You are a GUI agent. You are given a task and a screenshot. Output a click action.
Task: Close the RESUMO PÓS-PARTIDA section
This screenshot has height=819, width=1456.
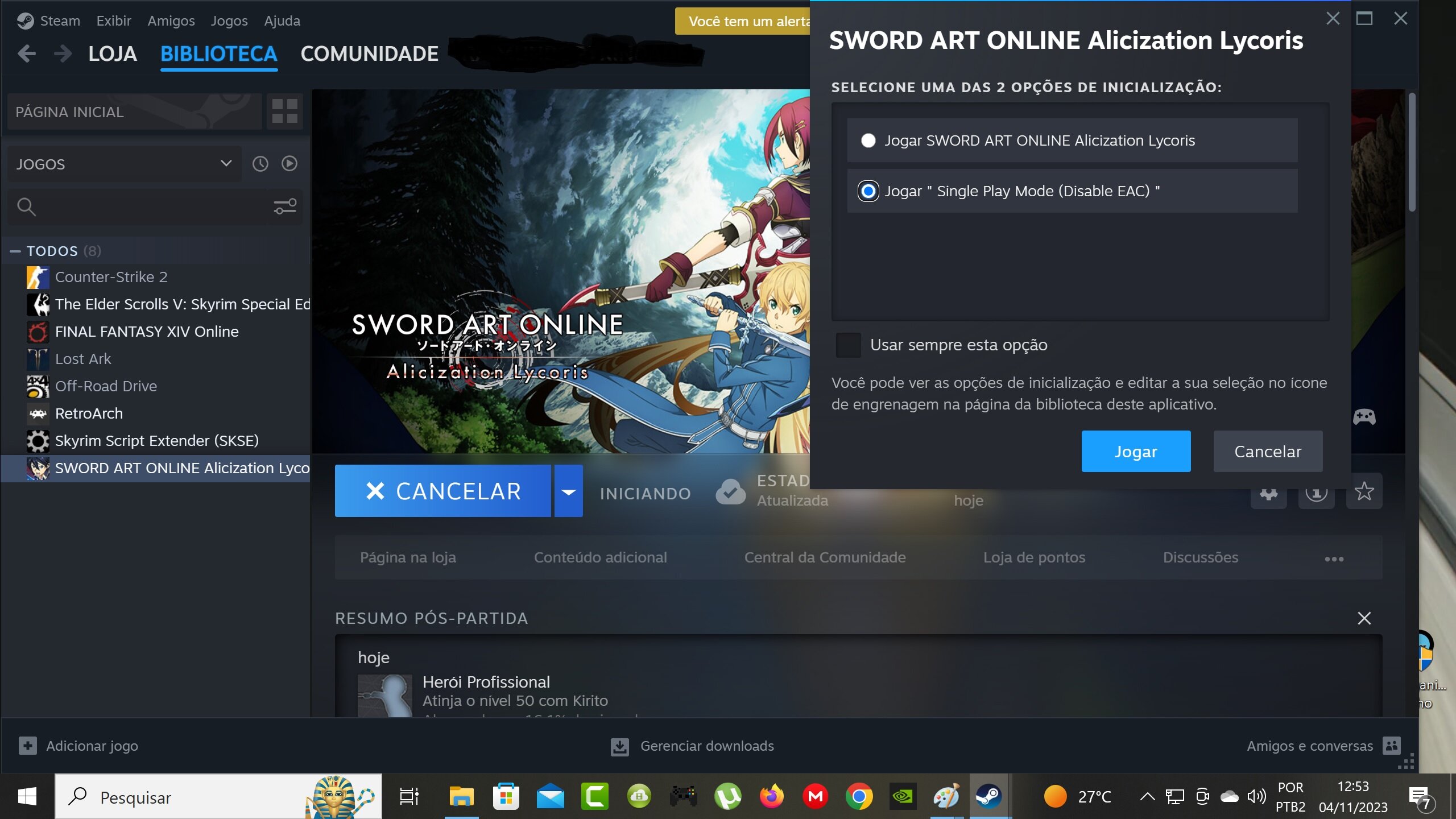(x=1364, y=618)
